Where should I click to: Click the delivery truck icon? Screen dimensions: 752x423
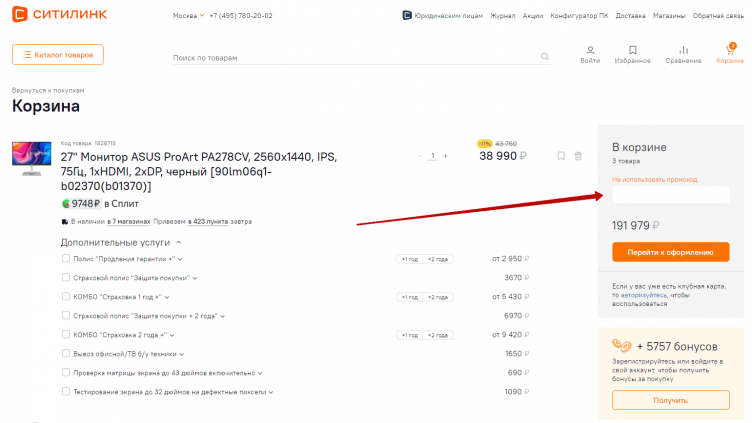click(65, 222)
